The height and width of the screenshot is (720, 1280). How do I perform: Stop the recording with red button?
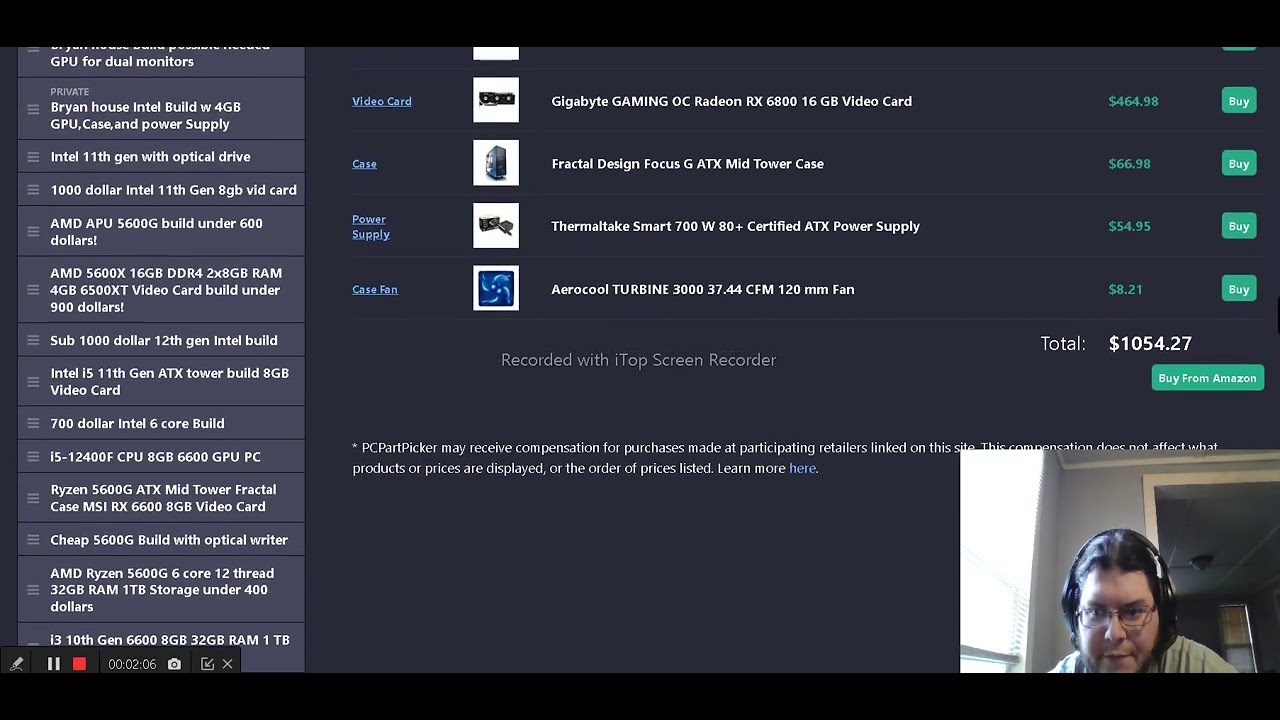[80, 664]
